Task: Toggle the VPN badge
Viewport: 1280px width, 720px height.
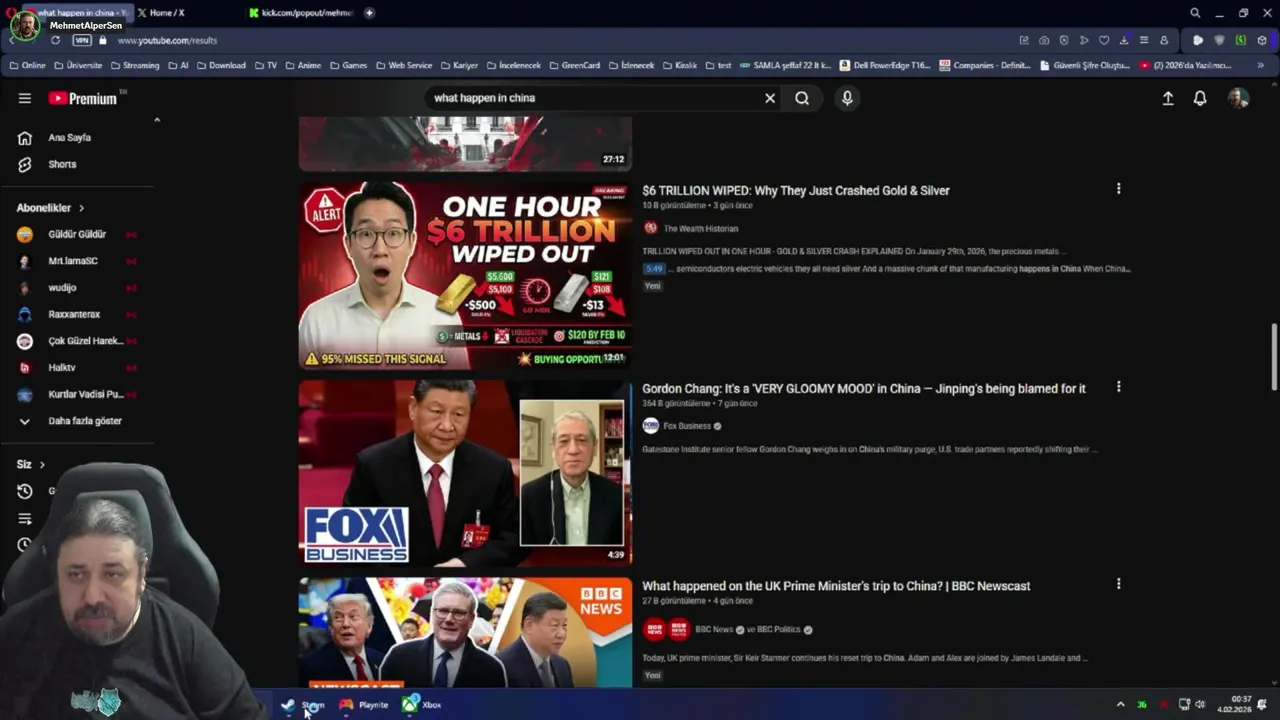Action: click(x=82, y=40)
